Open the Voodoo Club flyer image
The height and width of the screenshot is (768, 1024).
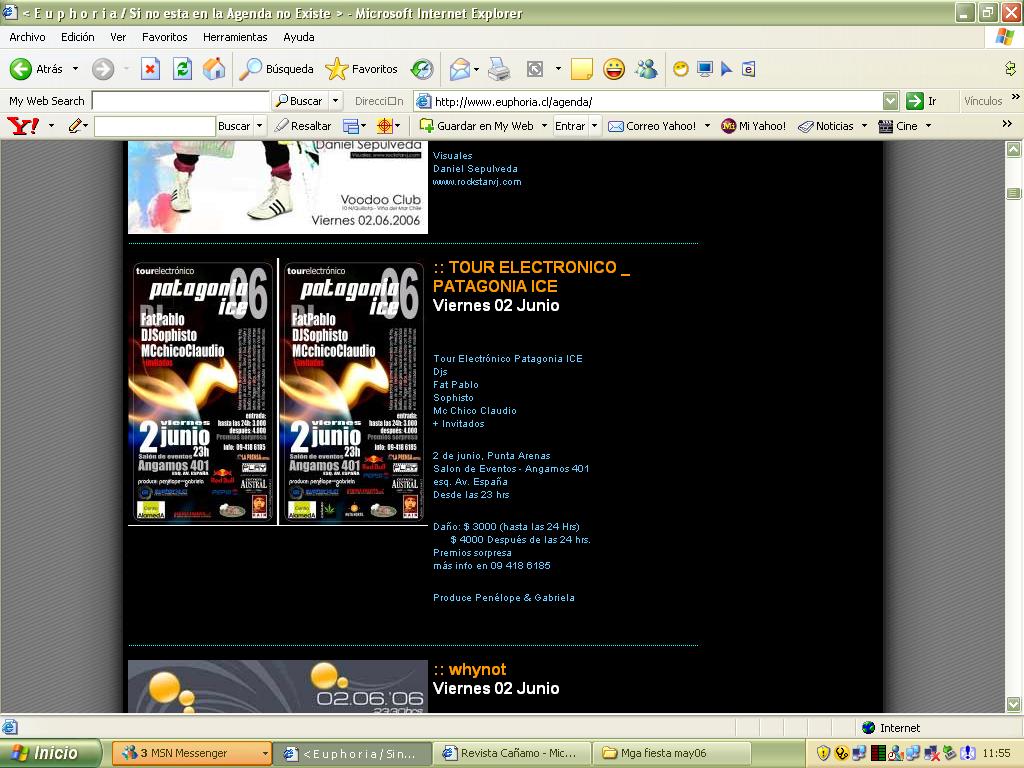click(x=278, y=187)
